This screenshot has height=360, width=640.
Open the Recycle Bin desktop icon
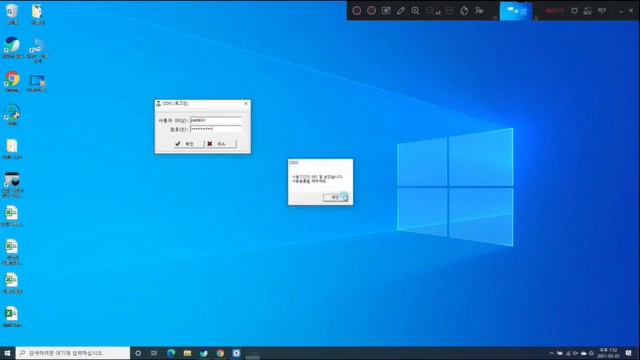click(x=12, y=14)
